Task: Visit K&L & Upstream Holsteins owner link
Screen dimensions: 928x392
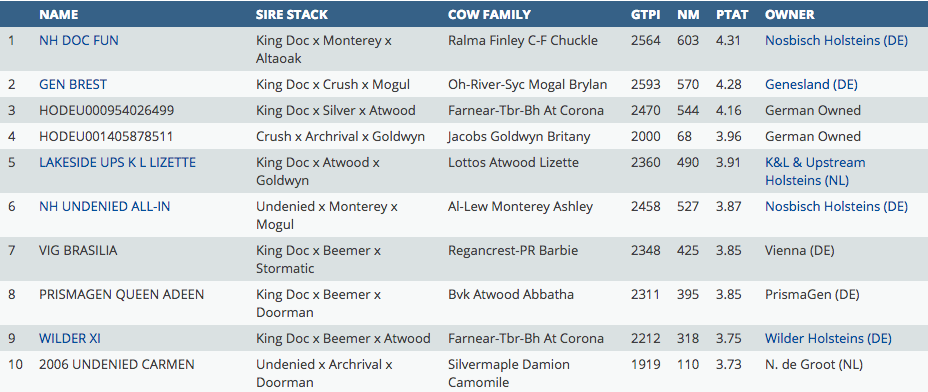Action: tap(815, 171)
